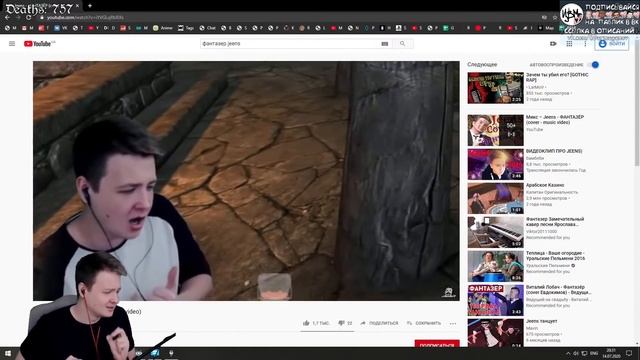The width and height of the screenshot is (640, 360).
Task: Open the more actions ellipsis under the video
Action: [x=453, y=323]
